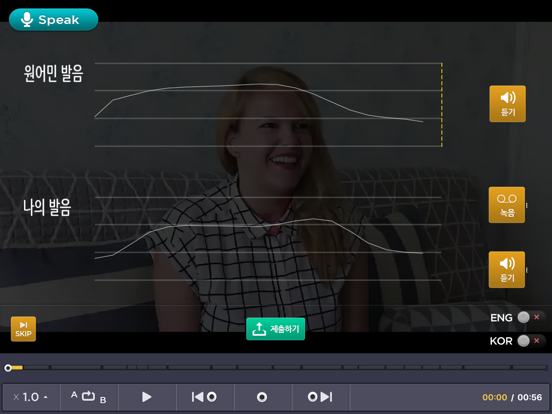This screenshot has width=552, height=414.
Task: Click the native speaker pitch curve graph
Action: tap(268, 105)
